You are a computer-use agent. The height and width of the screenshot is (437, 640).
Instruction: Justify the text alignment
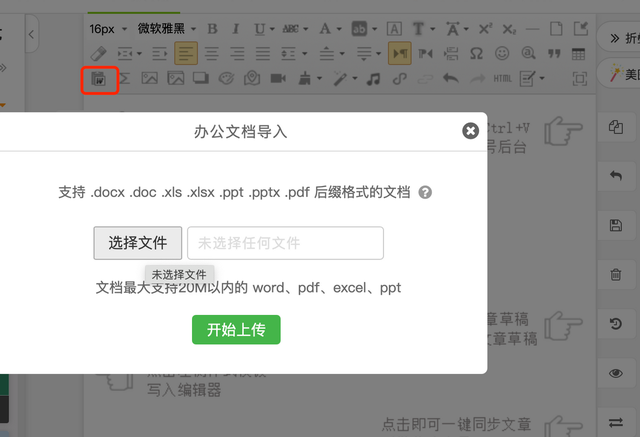(263, 53)
